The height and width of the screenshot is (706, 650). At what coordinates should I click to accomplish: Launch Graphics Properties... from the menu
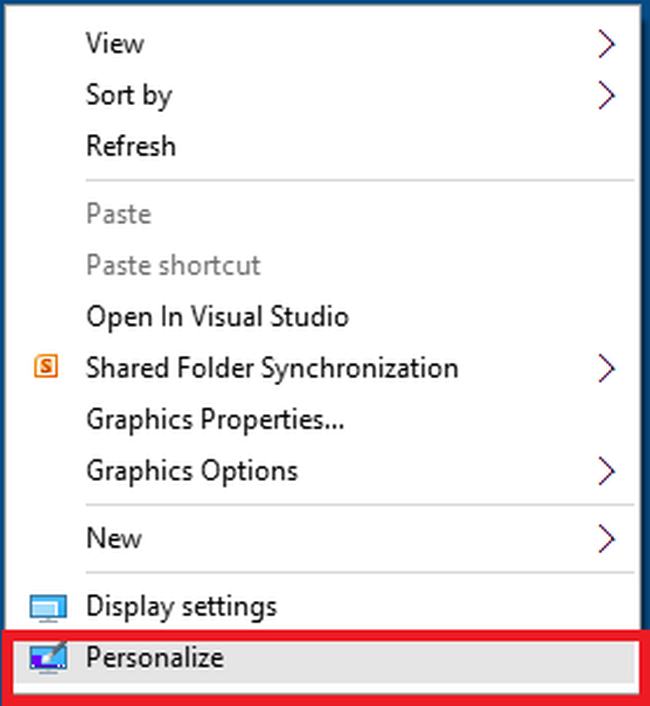[x=215, y=419]
